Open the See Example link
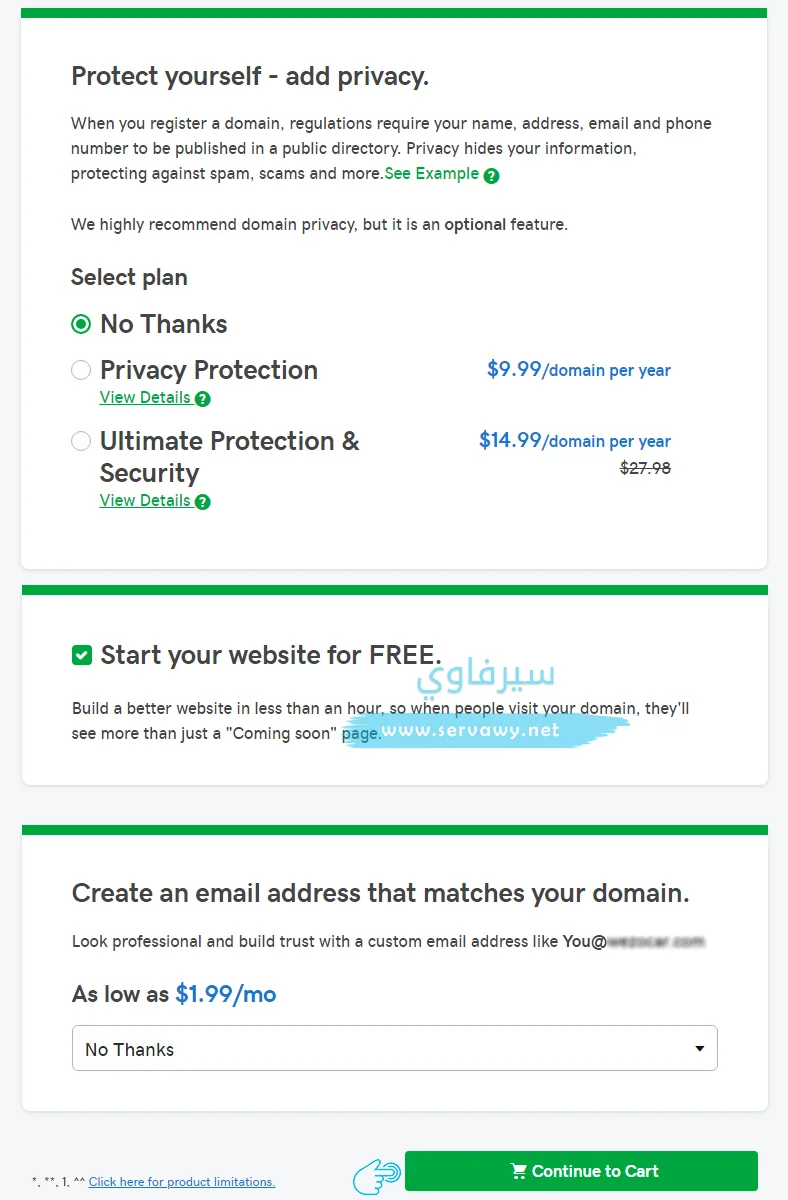The image size is (788, 1200). 432,173
